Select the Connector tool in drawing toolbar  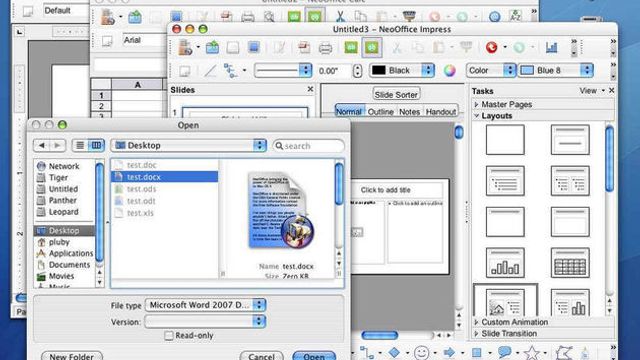click(367, 352)
